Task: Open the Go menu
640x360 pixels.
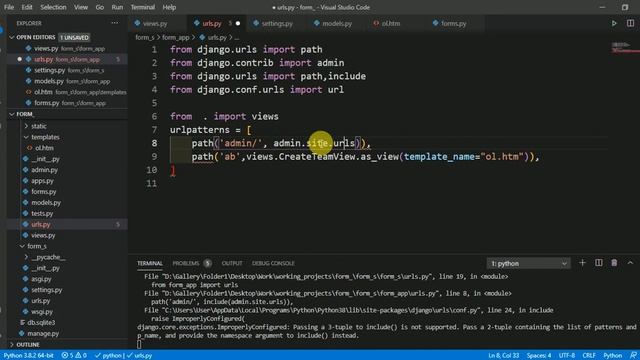Action: [x=100, y=7]
